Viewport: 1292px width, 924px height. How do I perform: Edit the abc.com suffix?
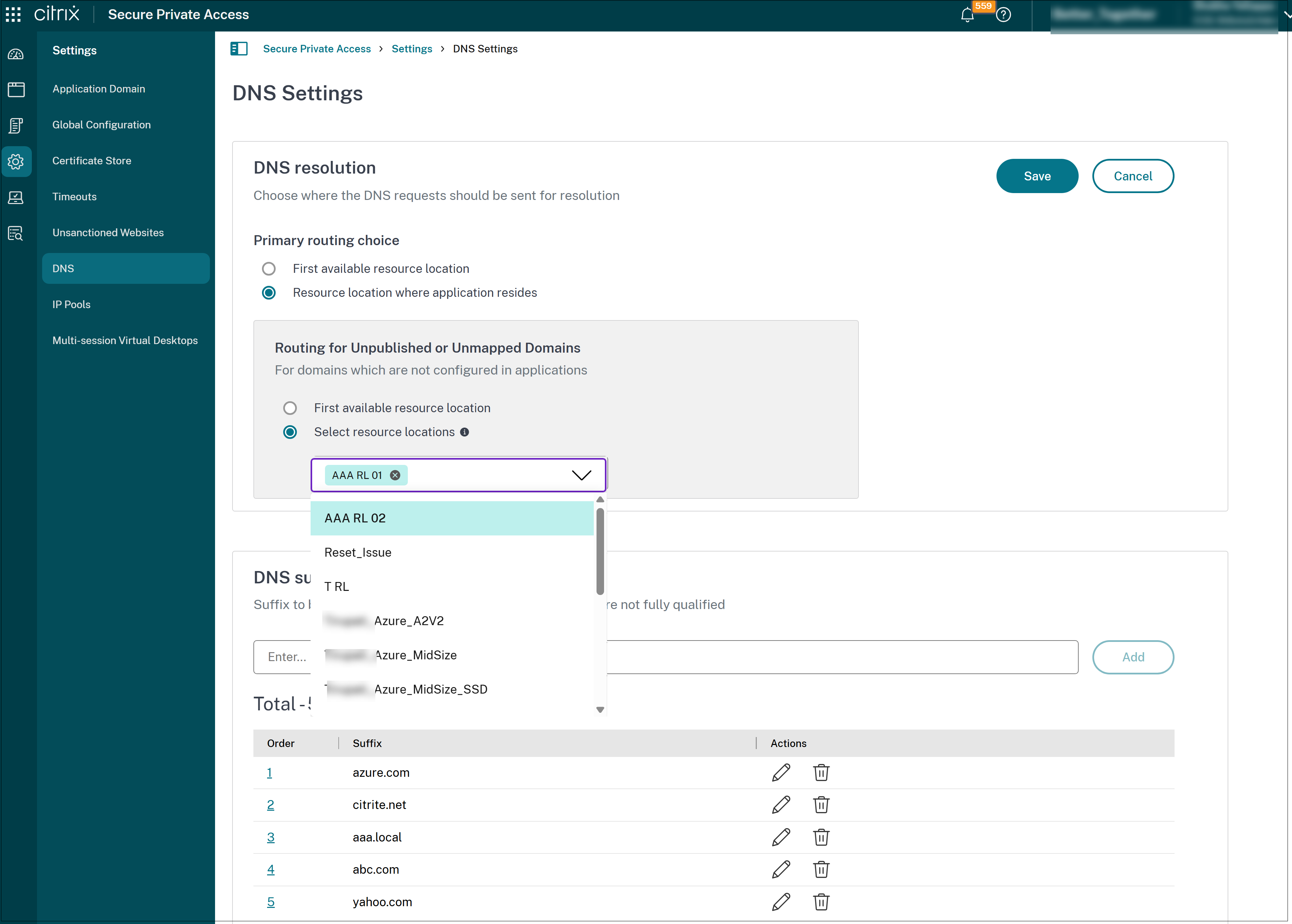click(781, 869)
